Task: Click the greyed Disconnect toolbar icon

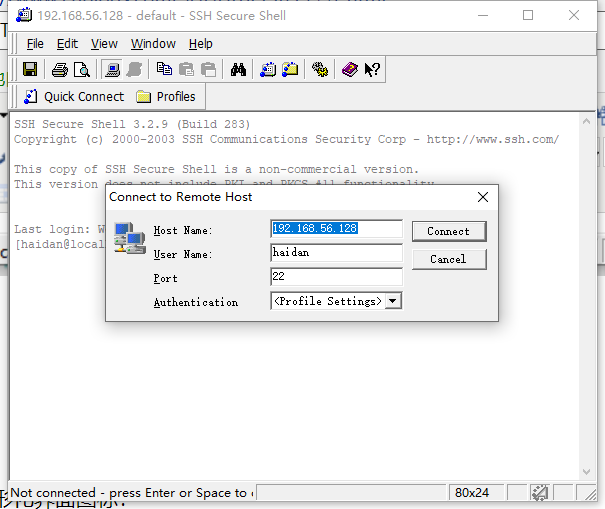Action: (134, 70)
